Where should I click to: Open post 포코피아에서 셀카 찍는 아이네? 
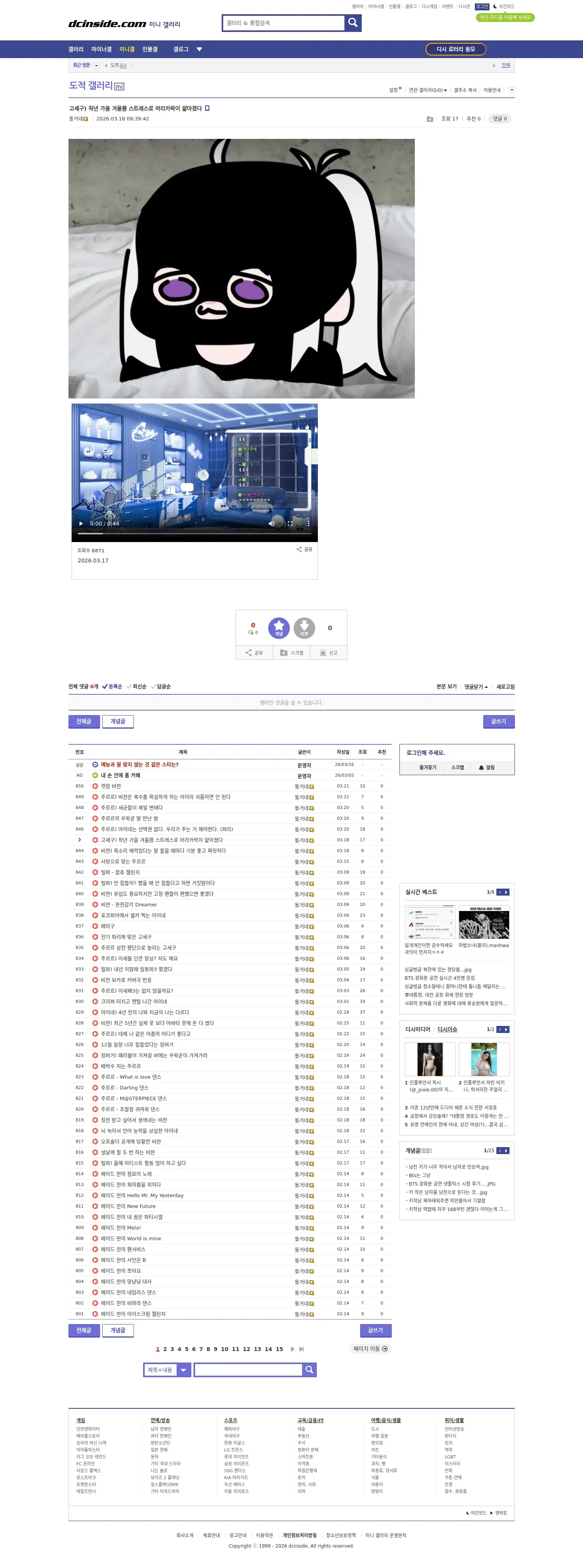click(x=134, y=916)
